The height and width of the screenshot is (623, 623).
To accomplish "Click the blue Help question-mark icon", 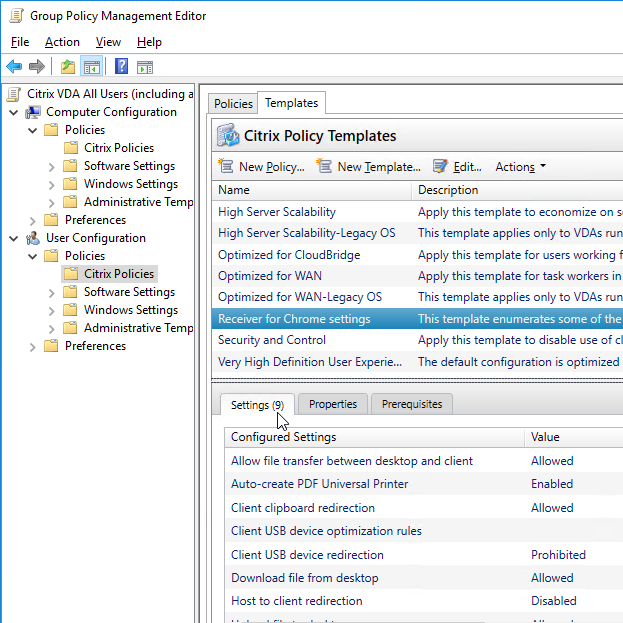I will click(x=121, y=66).
